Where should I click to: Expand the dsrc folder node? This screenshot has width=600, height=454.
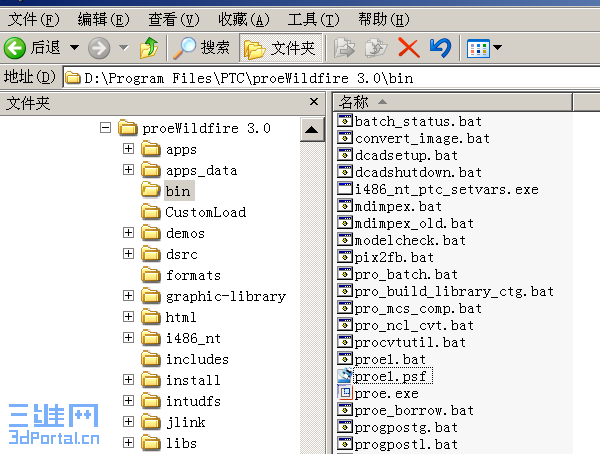129,253
